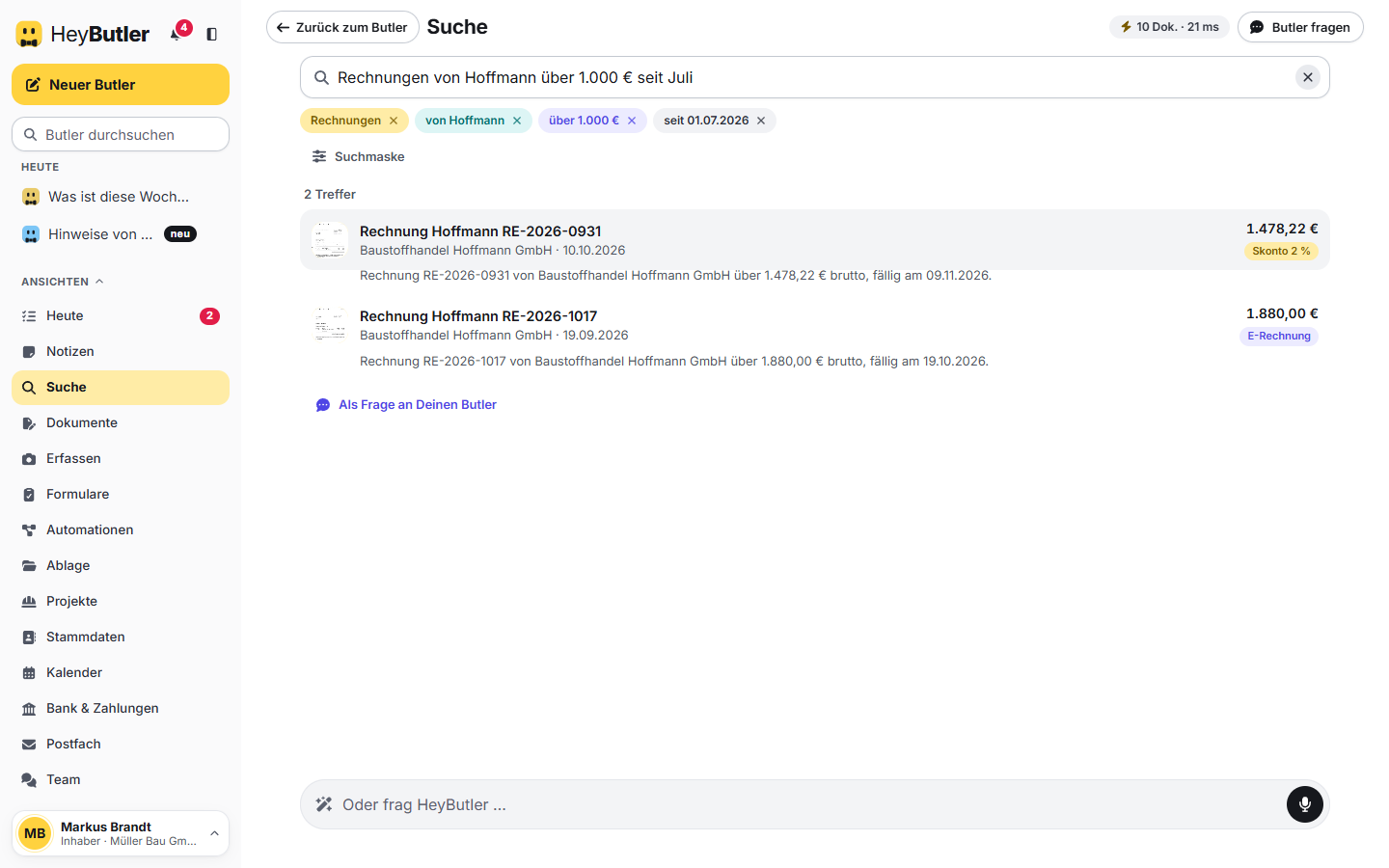Open the 'Notizen' view

[121, 352]
